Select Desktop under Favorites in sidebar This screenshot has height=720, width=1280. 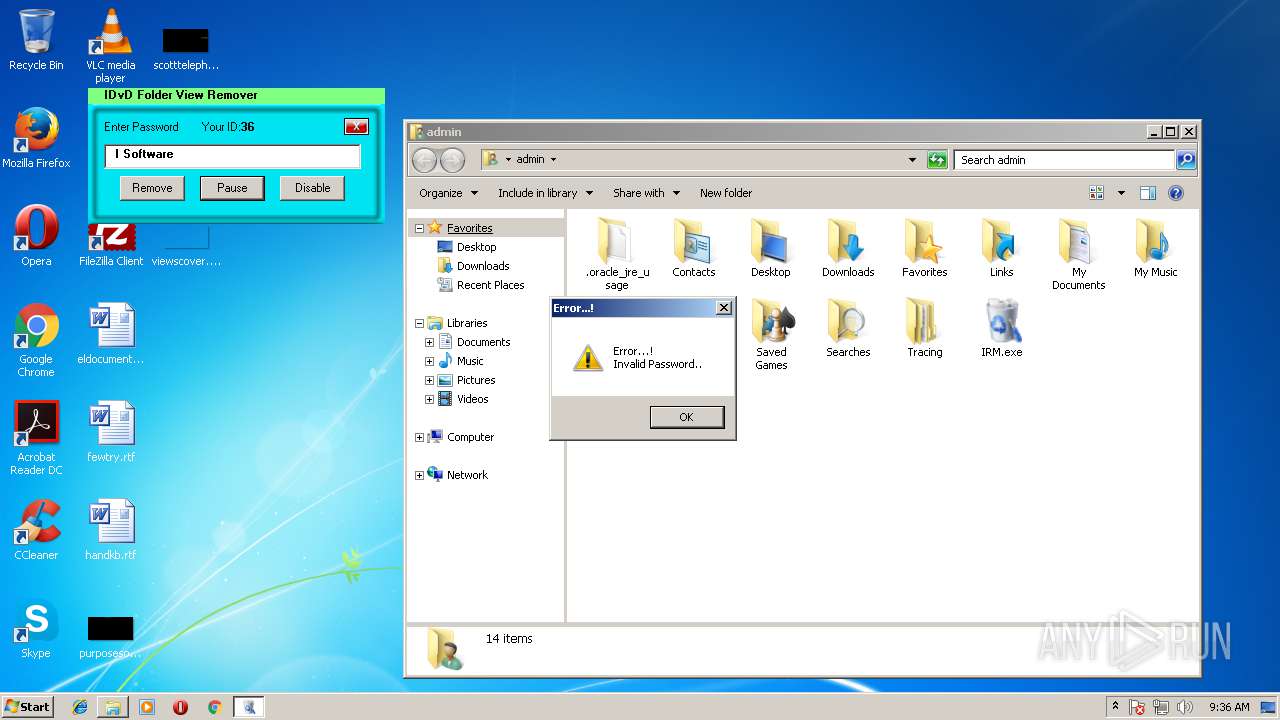(x=466, y=247)
